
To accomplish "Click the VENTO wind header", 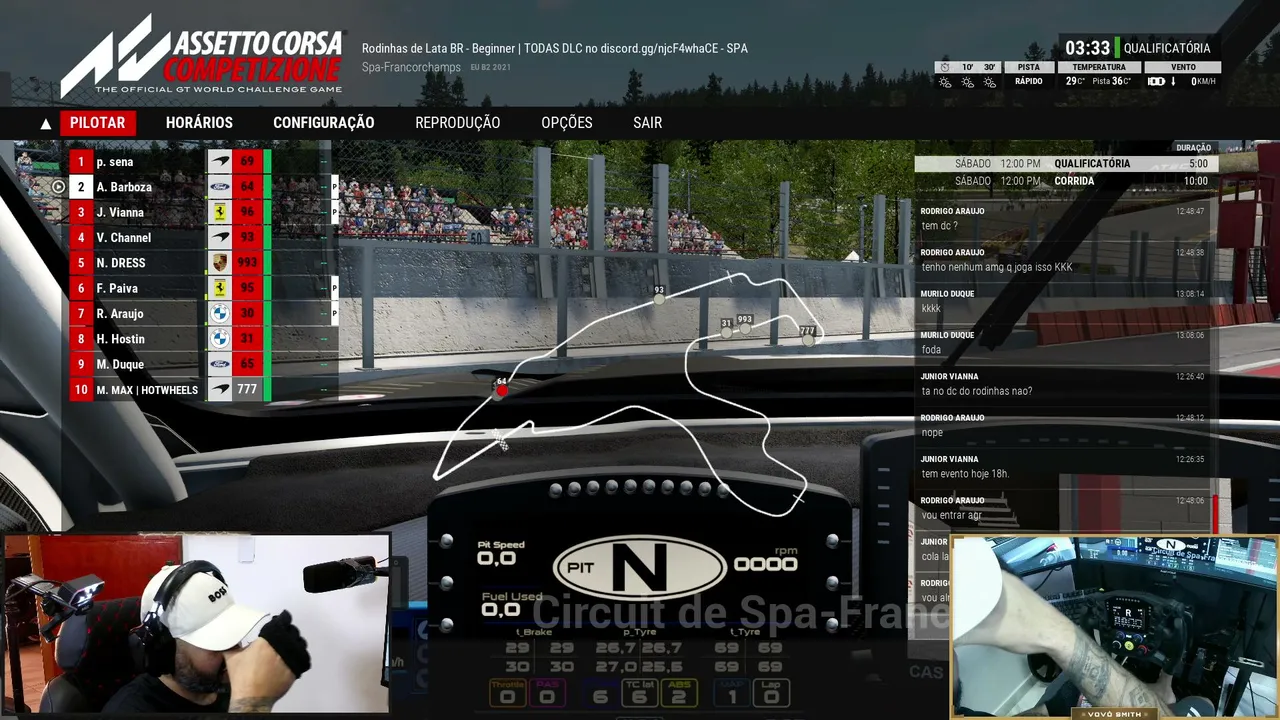I will [x=1183, y=67].
